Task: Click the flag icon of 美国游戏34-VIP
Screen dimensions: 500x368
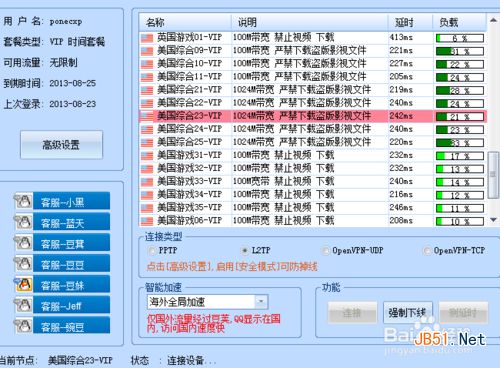Action: (x=147, y=195)
